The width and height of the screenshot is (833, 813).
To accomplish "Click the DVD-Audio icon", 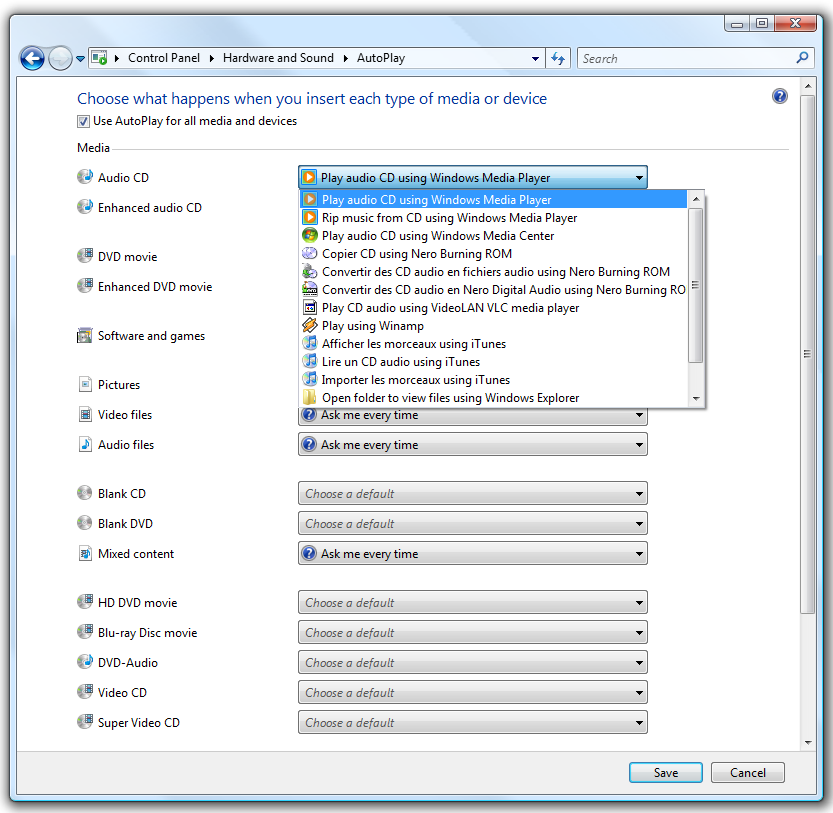I will coord(85,662).
